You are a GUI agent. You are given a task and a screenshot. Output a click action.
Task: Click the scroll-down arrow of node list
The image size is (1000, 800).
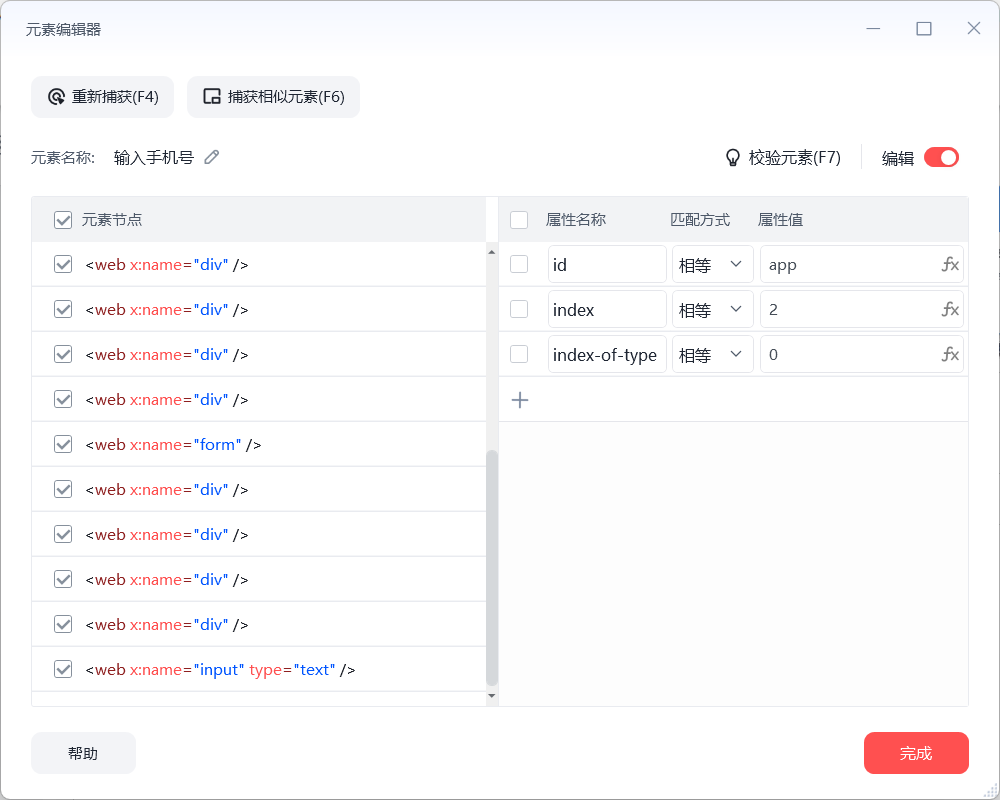492,695
